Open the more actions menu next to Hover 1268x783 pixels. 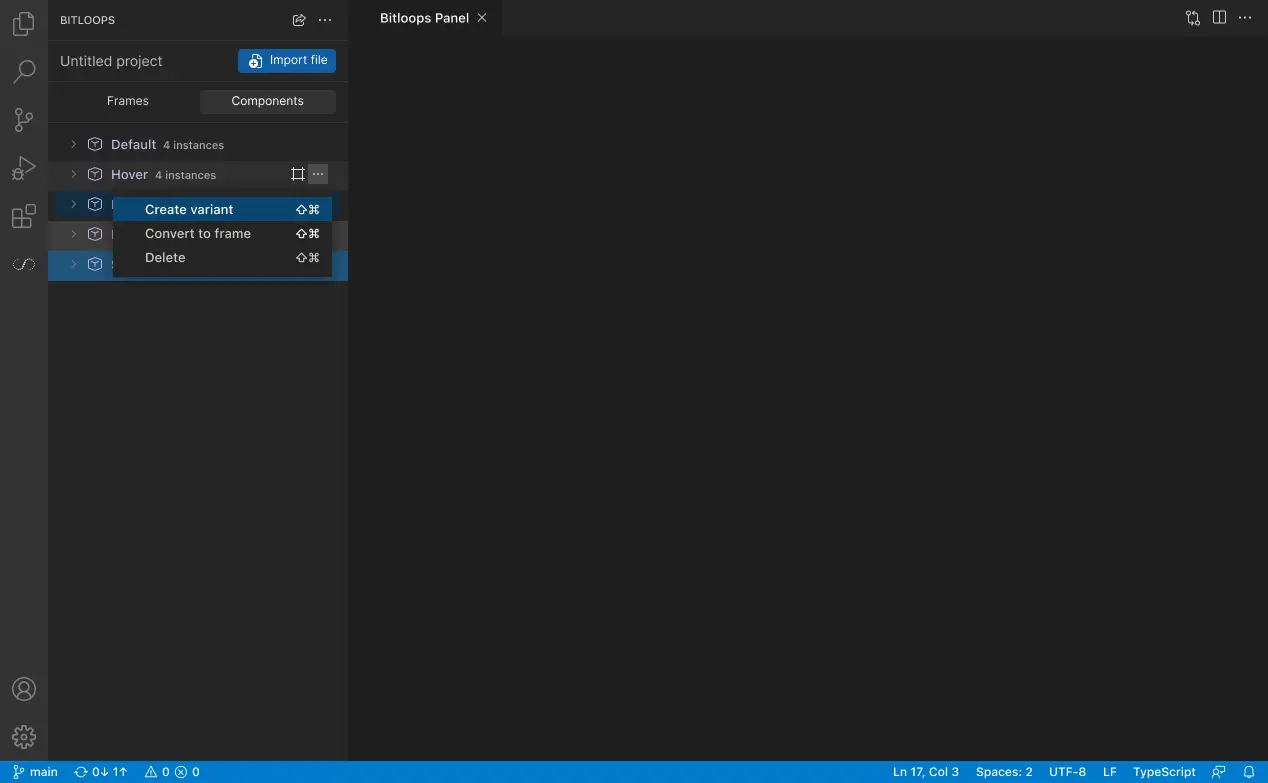click(x=318, y=173)
